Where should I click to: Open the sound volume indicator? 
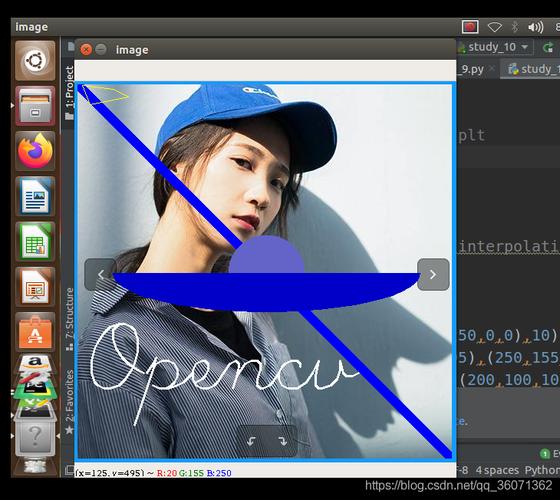click(x=535, y=27)
